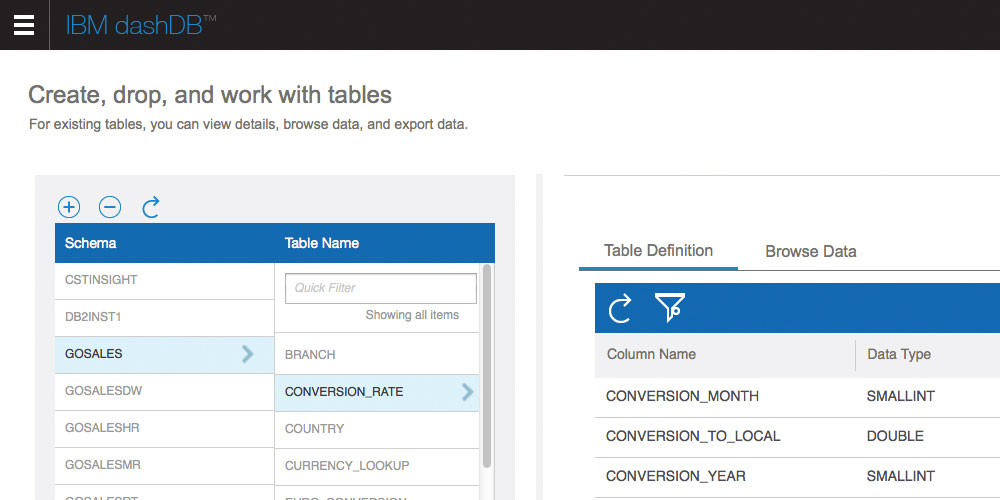Select the GOSALESDW schema
This screenshot has width=1000, height=500.
[x=165, y=392]
